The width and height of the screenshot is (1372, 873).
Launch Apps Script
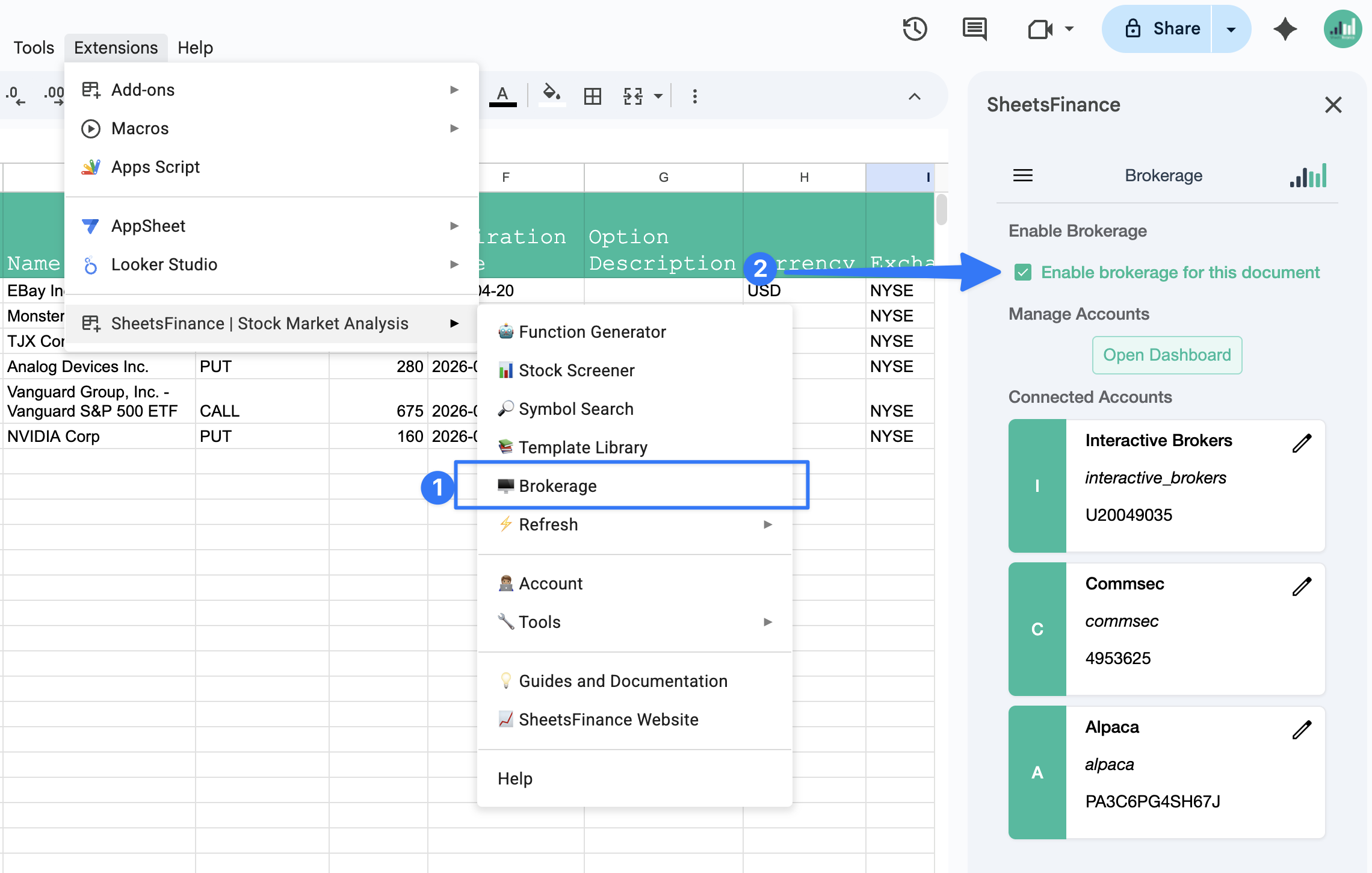(271, 167)
